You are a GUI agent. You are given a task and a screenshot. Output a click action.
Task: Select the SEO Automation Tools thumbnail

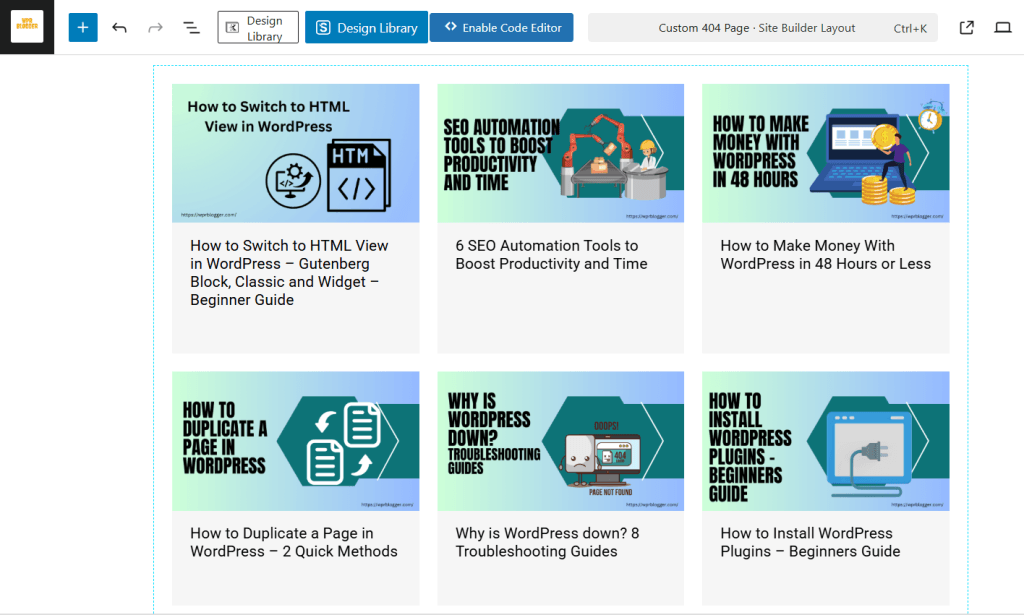click(561, 153)
